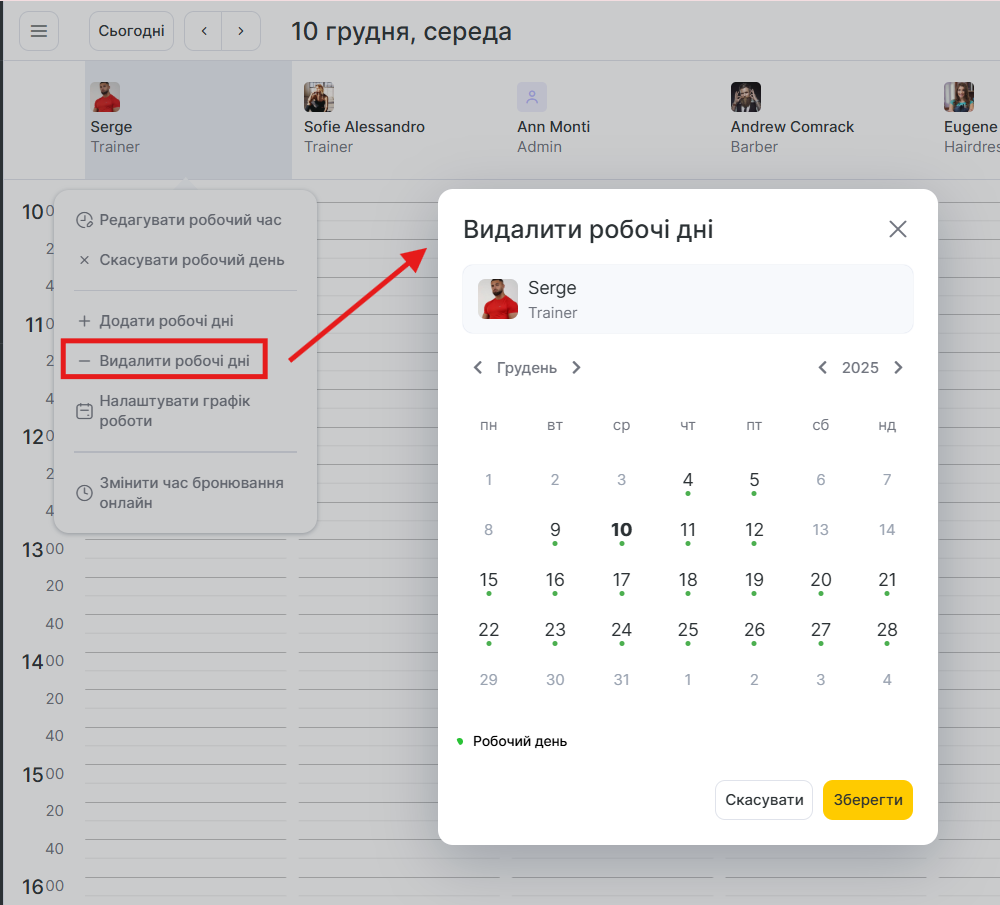Open the hamburger menu
This screenshot has height=905, width=1000.
(39, 31)
